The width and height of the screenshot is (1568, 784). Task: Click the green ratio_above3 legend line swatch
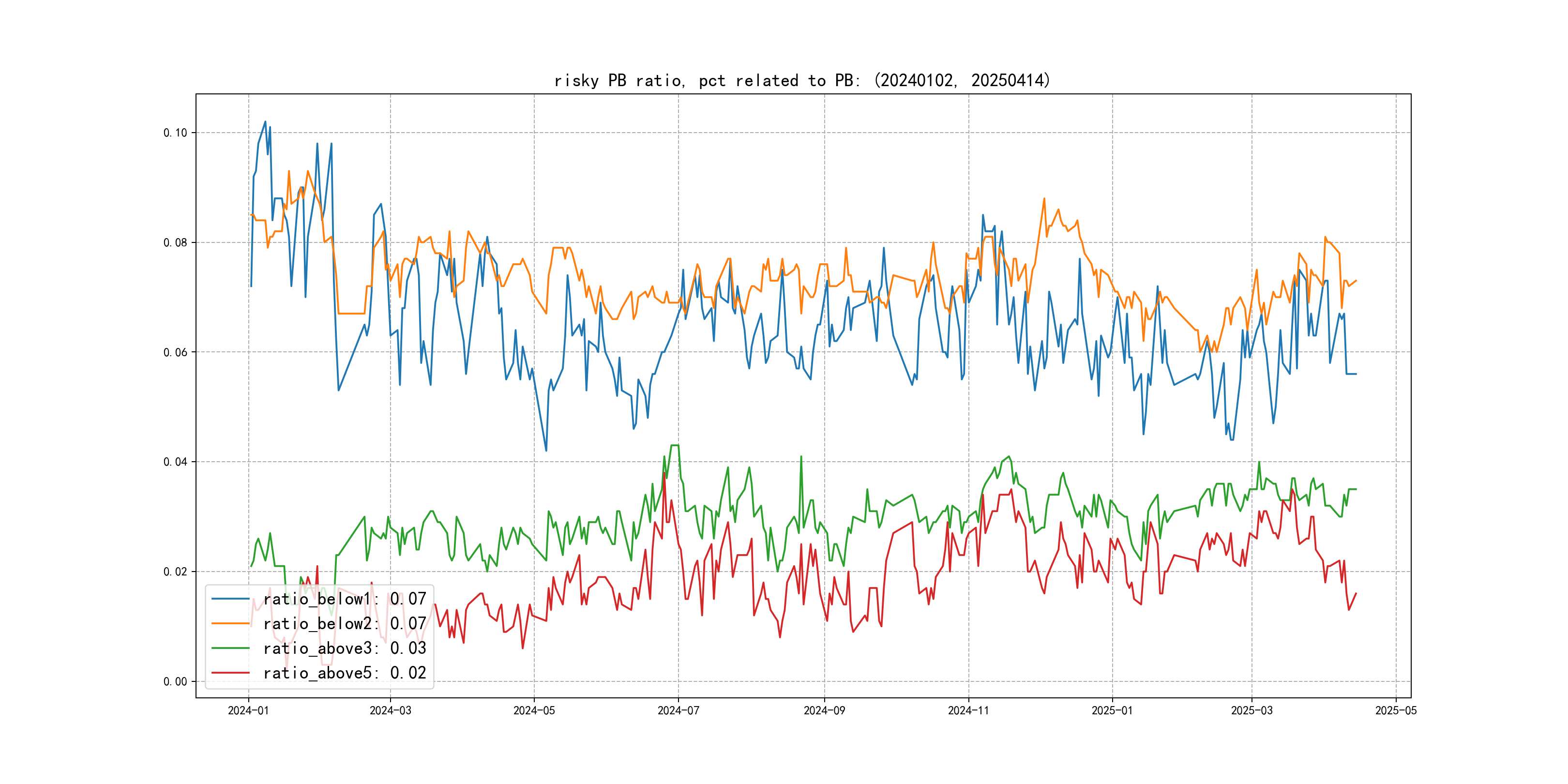(230, 648)
